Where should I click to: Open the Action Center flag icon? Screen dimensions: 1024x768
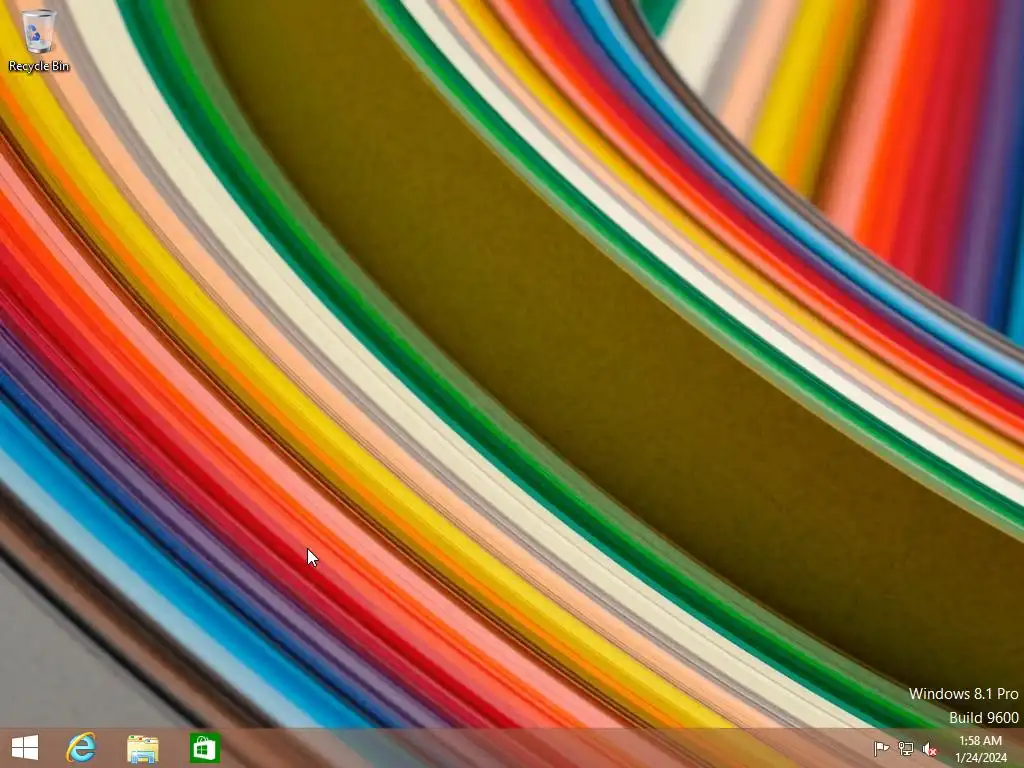(x=881, y=748)
